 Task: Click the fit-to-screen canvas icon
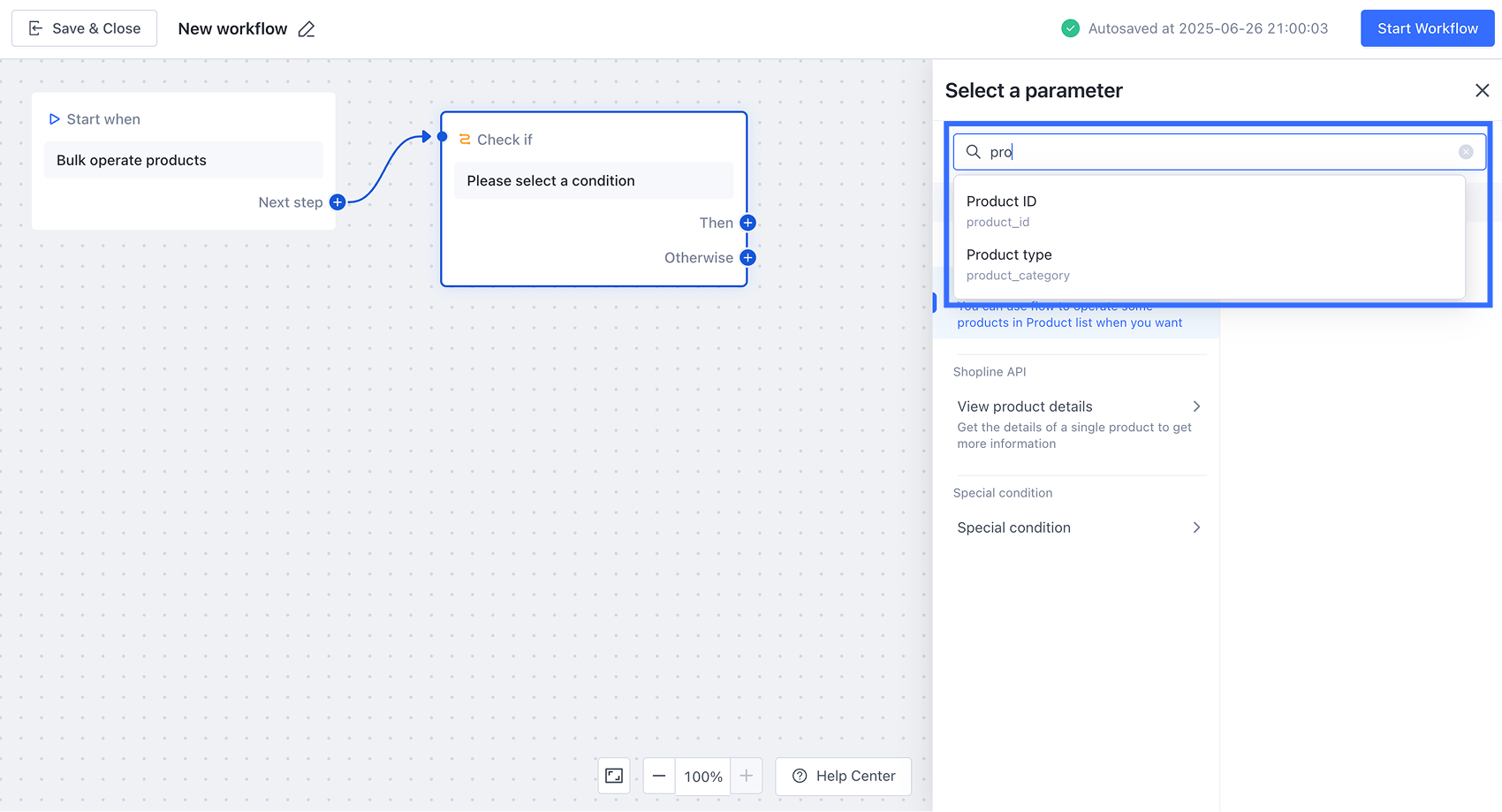[x=614, y=776]
